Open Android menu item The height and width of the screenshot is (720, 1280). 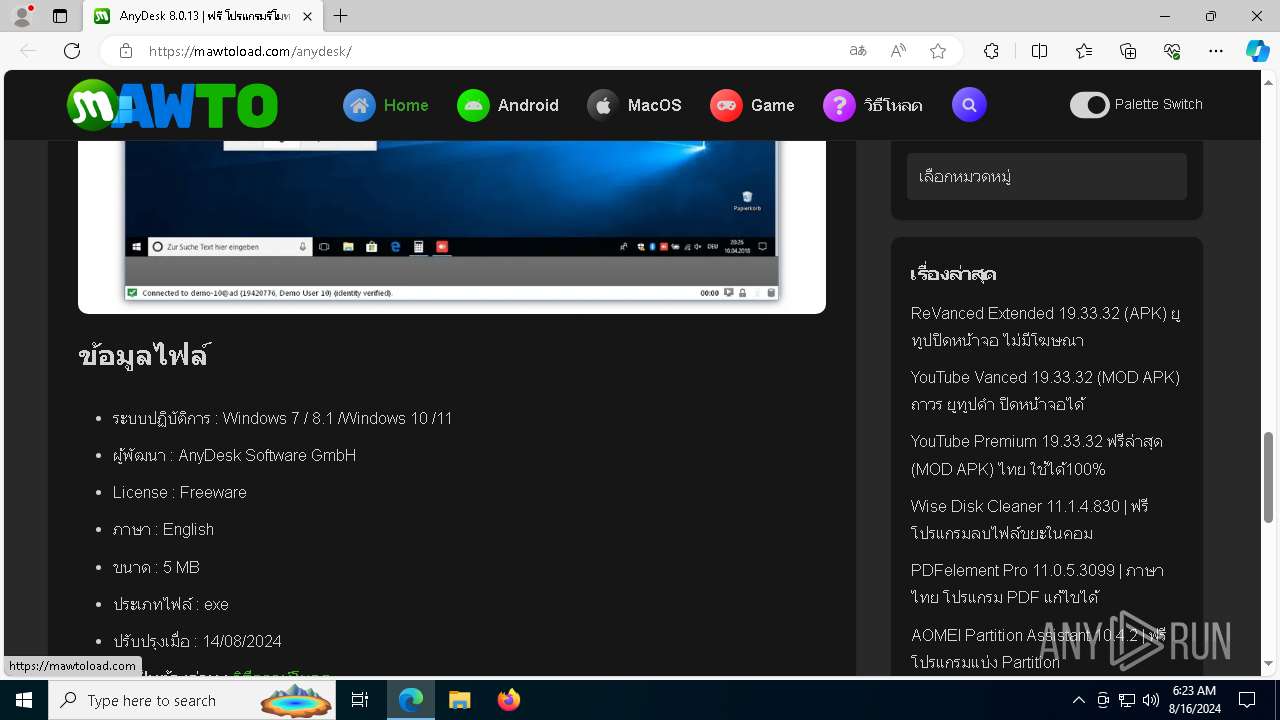click(528, 105)
